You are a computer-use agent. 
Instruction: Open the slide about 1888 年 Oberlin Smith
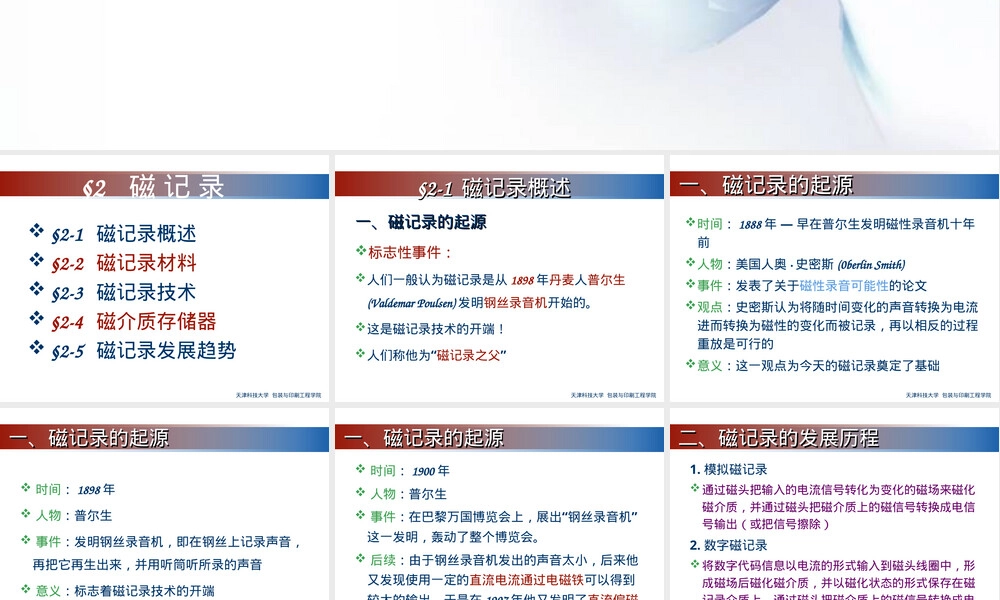pyautogui.click(x=835, y=279)
